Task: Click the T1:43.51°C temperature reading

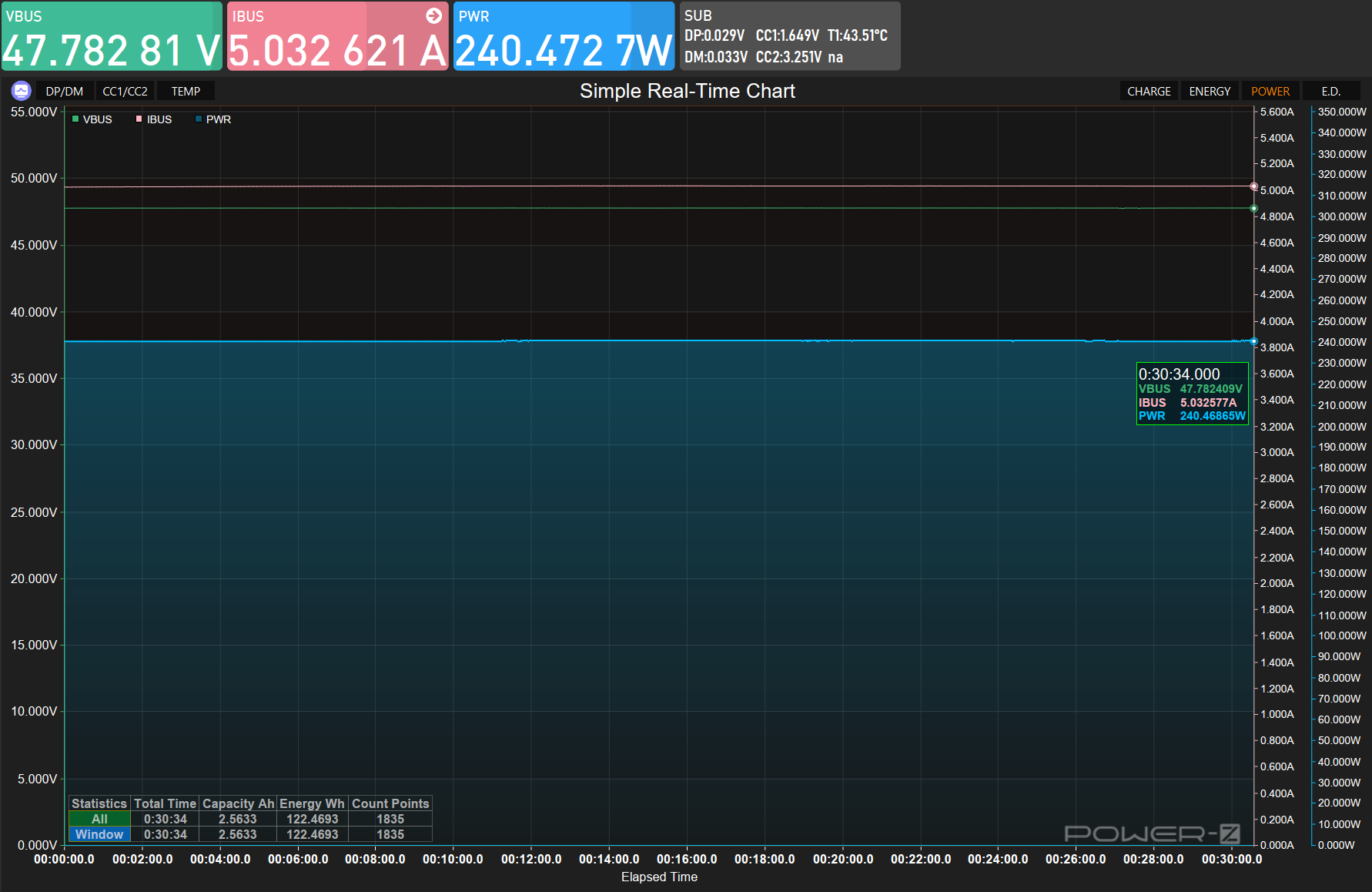Action: (858, 35)
